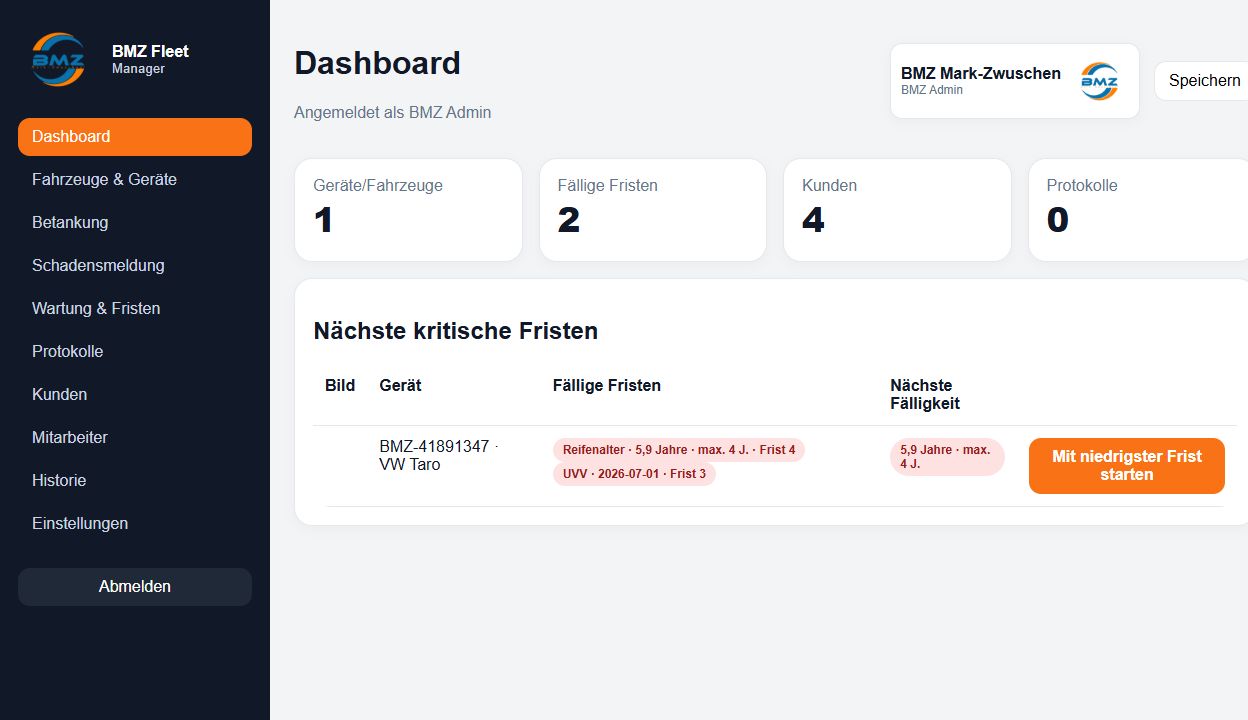Click the Angemeldet als BMZ Admin text
1248x720 pixels.
tap(393, 113)
